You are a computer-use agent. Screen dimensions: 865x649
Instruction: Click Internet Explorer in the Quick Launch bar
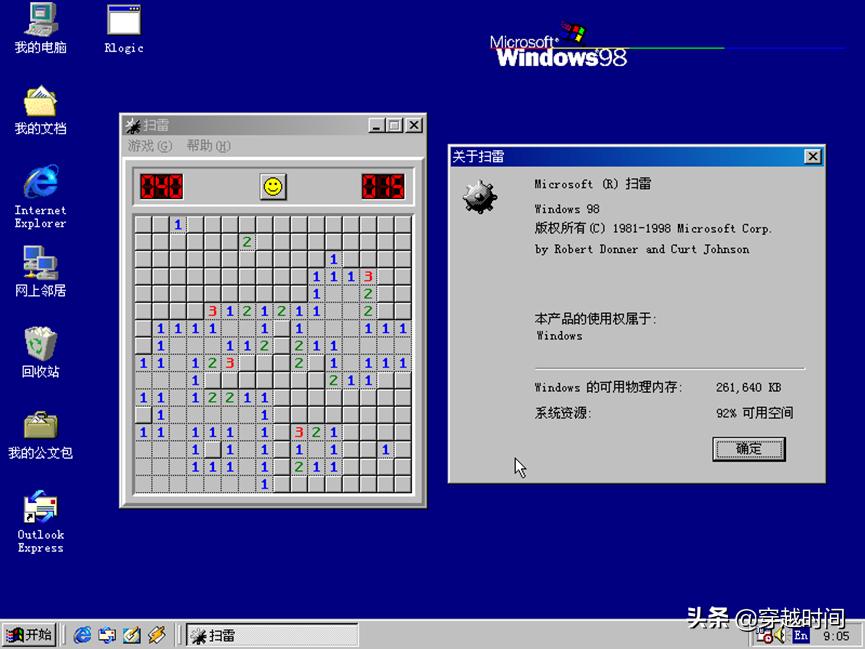82,634
